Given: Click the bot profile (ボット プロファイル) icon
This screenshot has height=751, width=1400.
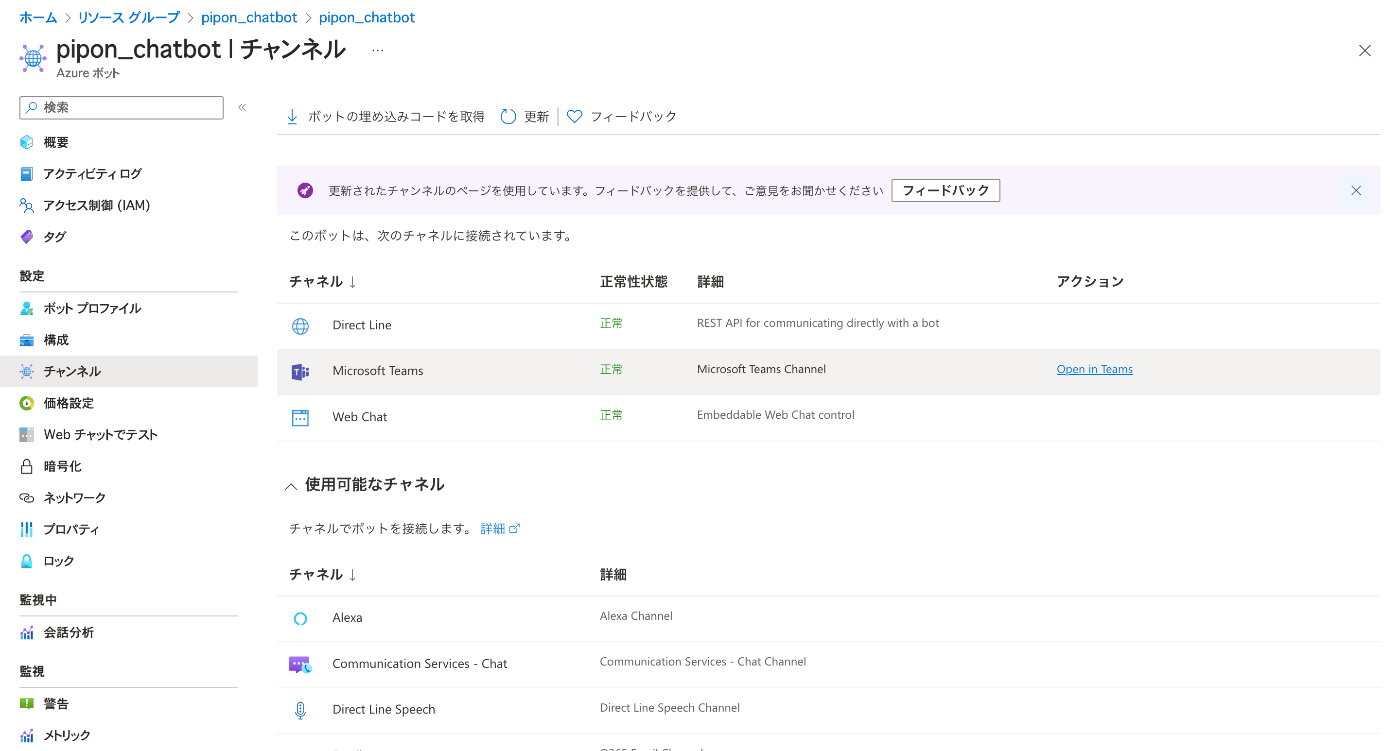Looking at the screenshot, I should (27, 308).
